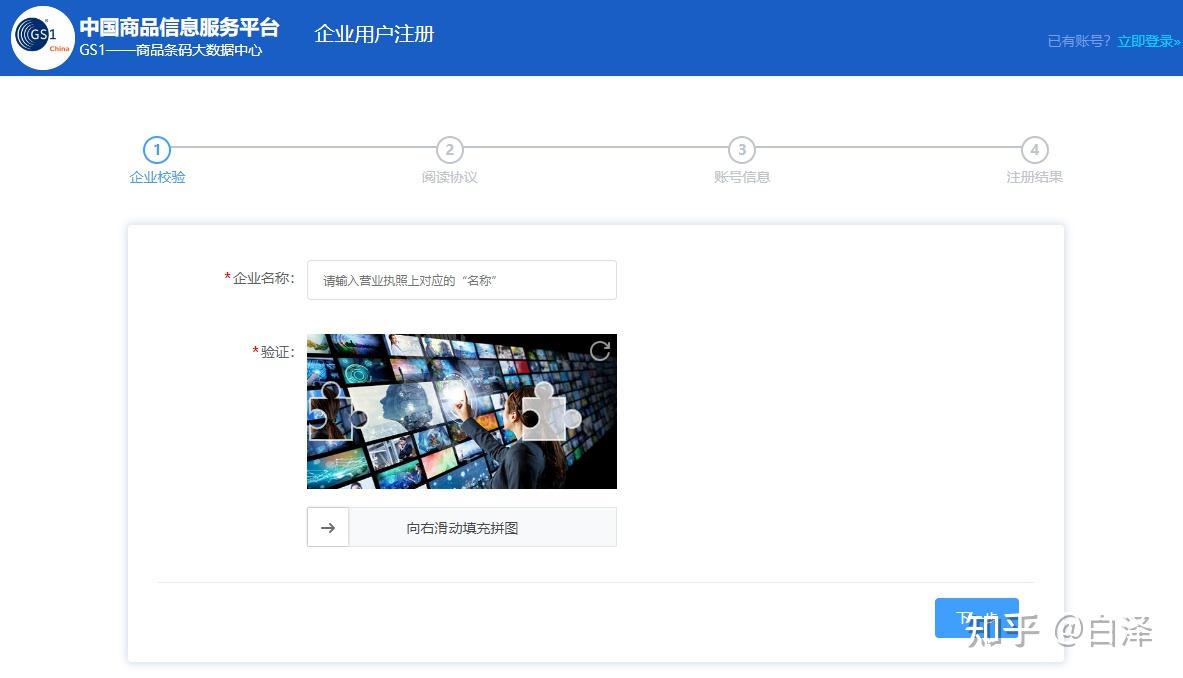
Task: Select the 企业校验 step label
Action: [x=157, y=177]
